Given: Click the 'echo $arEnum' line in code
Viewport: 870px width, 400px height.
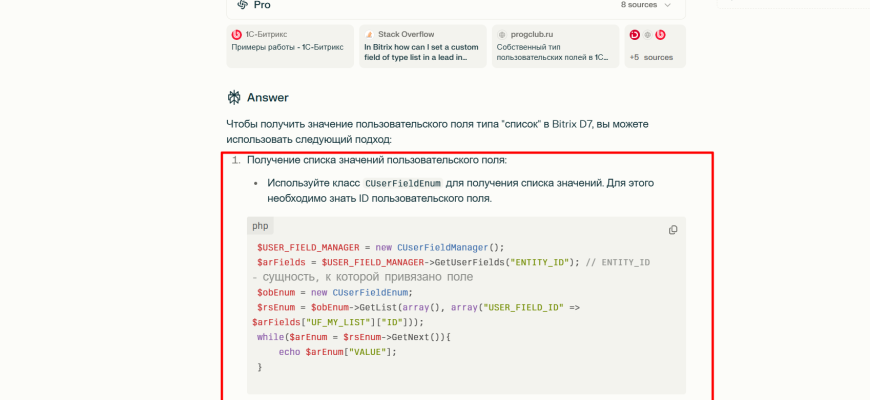Looking at the screenshot, I should [x=330, y=352].
